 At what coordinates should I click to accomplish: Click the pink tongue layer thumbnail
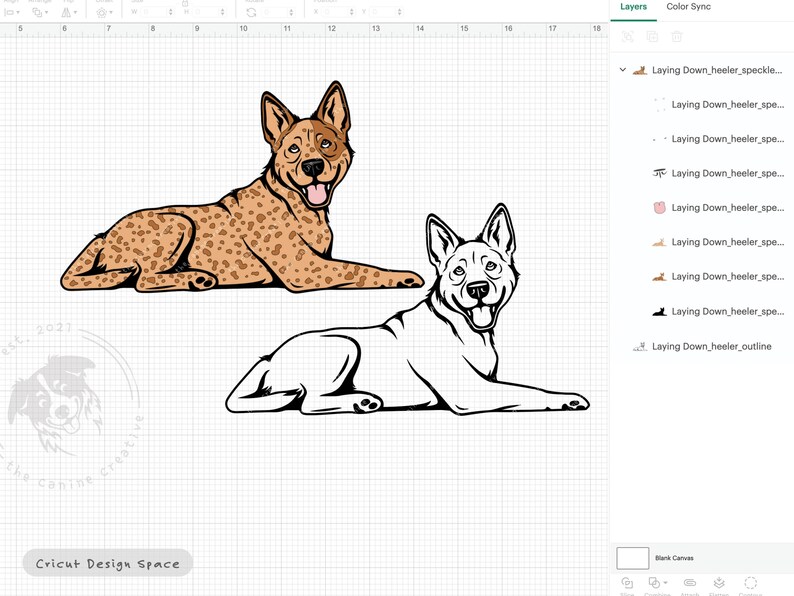(x=659, y=208)
